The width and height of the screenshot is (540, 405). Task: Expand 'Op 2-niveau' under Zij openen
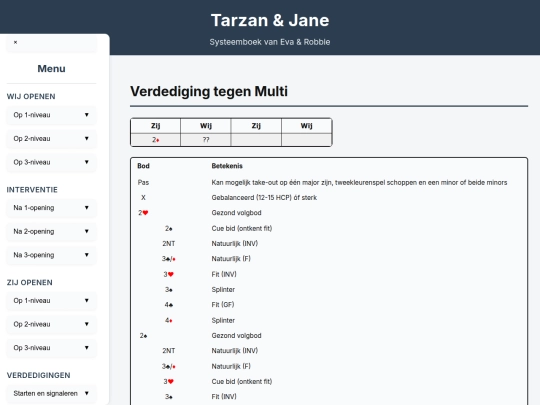(51, 324)
